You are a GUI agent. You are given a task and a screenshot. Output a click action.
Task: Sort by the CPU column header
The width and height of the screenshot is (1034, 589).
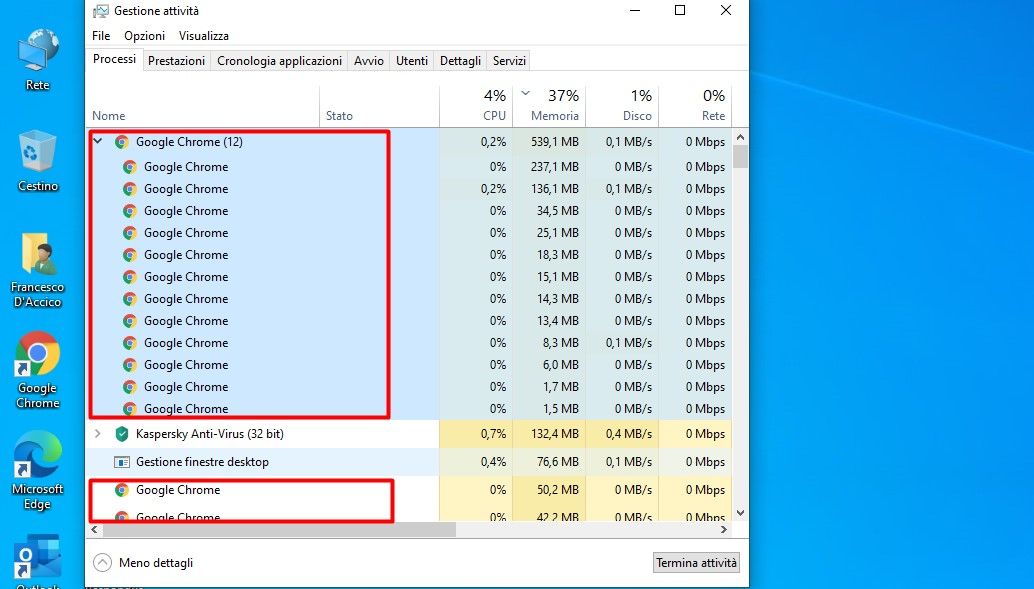[x=476, y=106]
